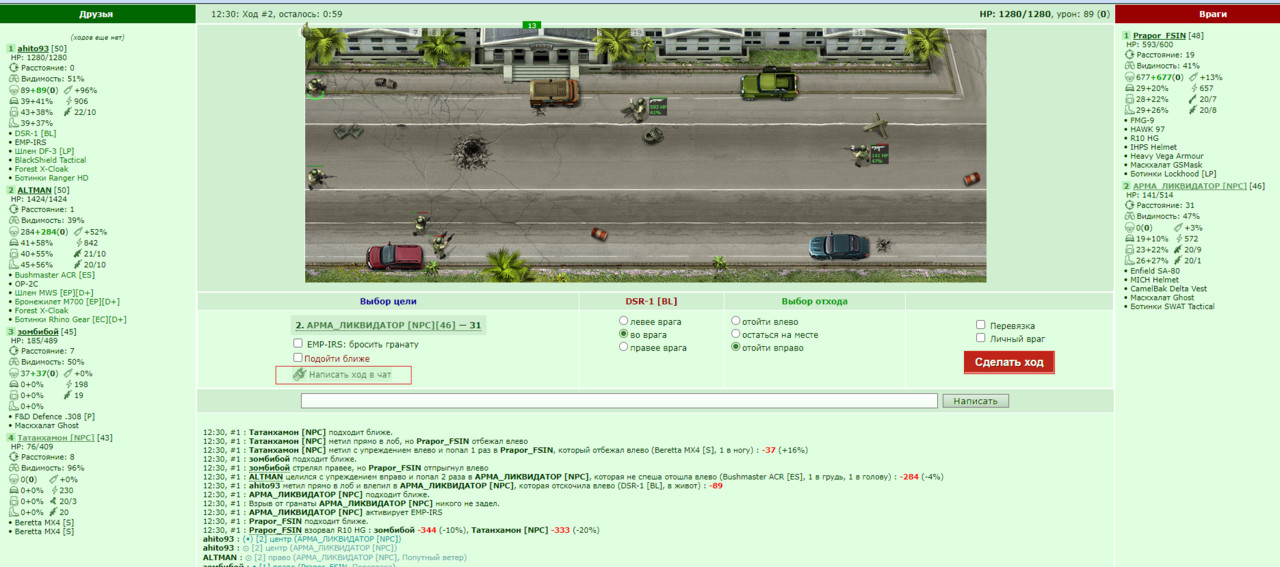Open зомбибой profile link in friends list

pos(37,331)
